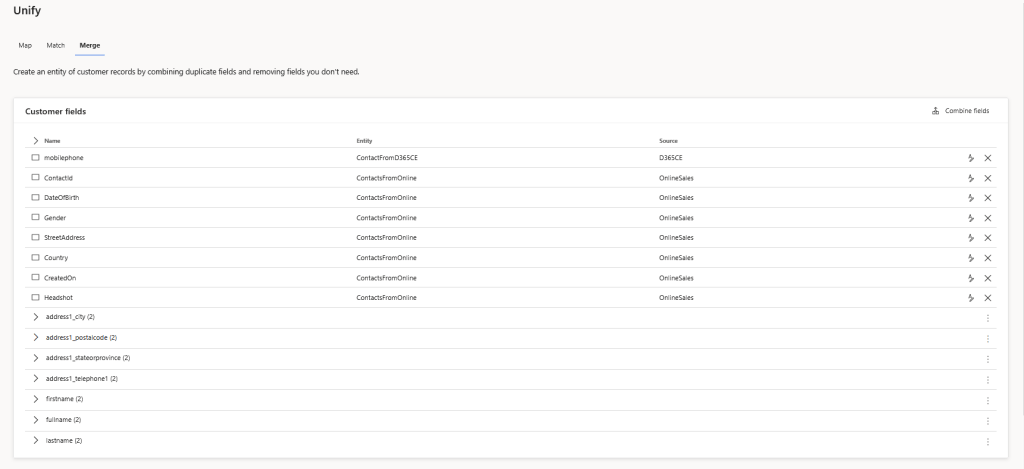This screenshot has width=1024, height=469.
Task: Click rename icon for StreetAddress row
Action: (x=970, y=238)
